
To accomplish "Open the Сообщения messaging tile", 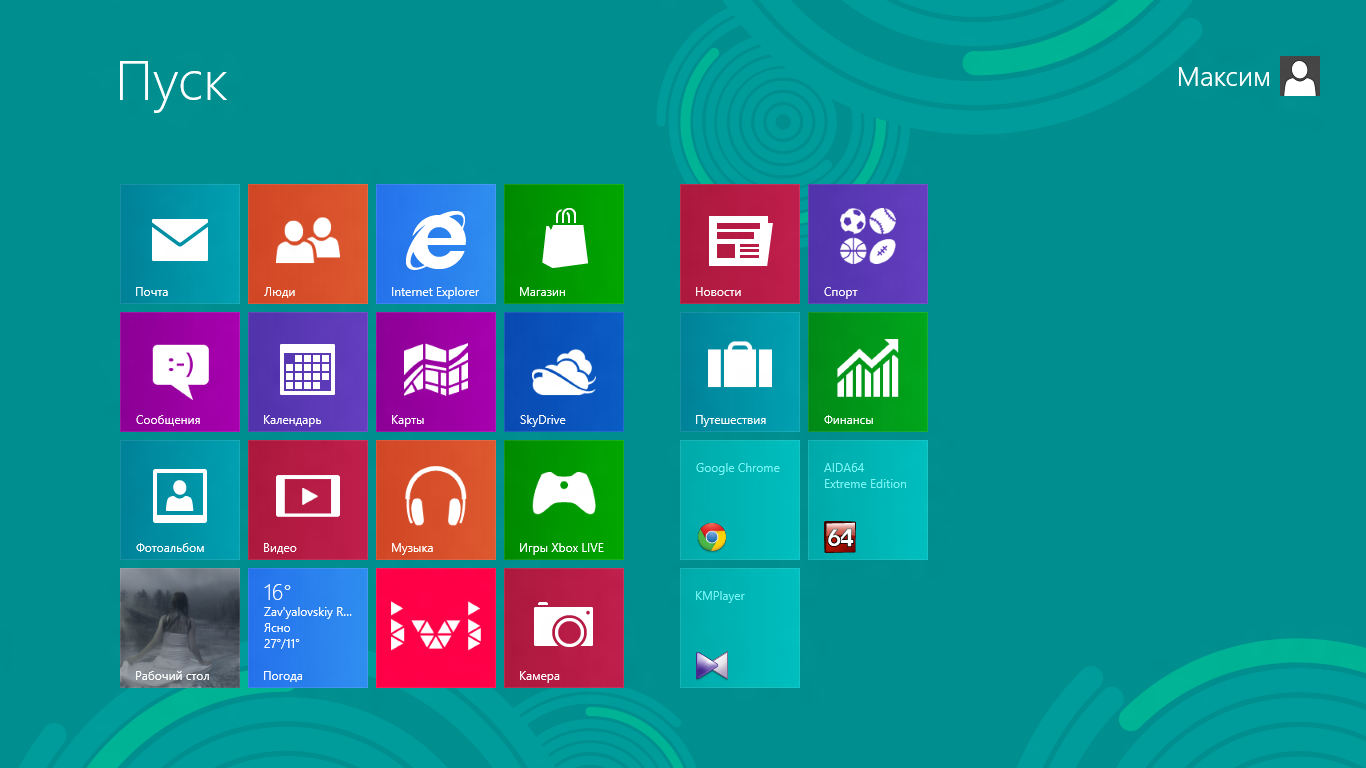I will tap(180, 371).
